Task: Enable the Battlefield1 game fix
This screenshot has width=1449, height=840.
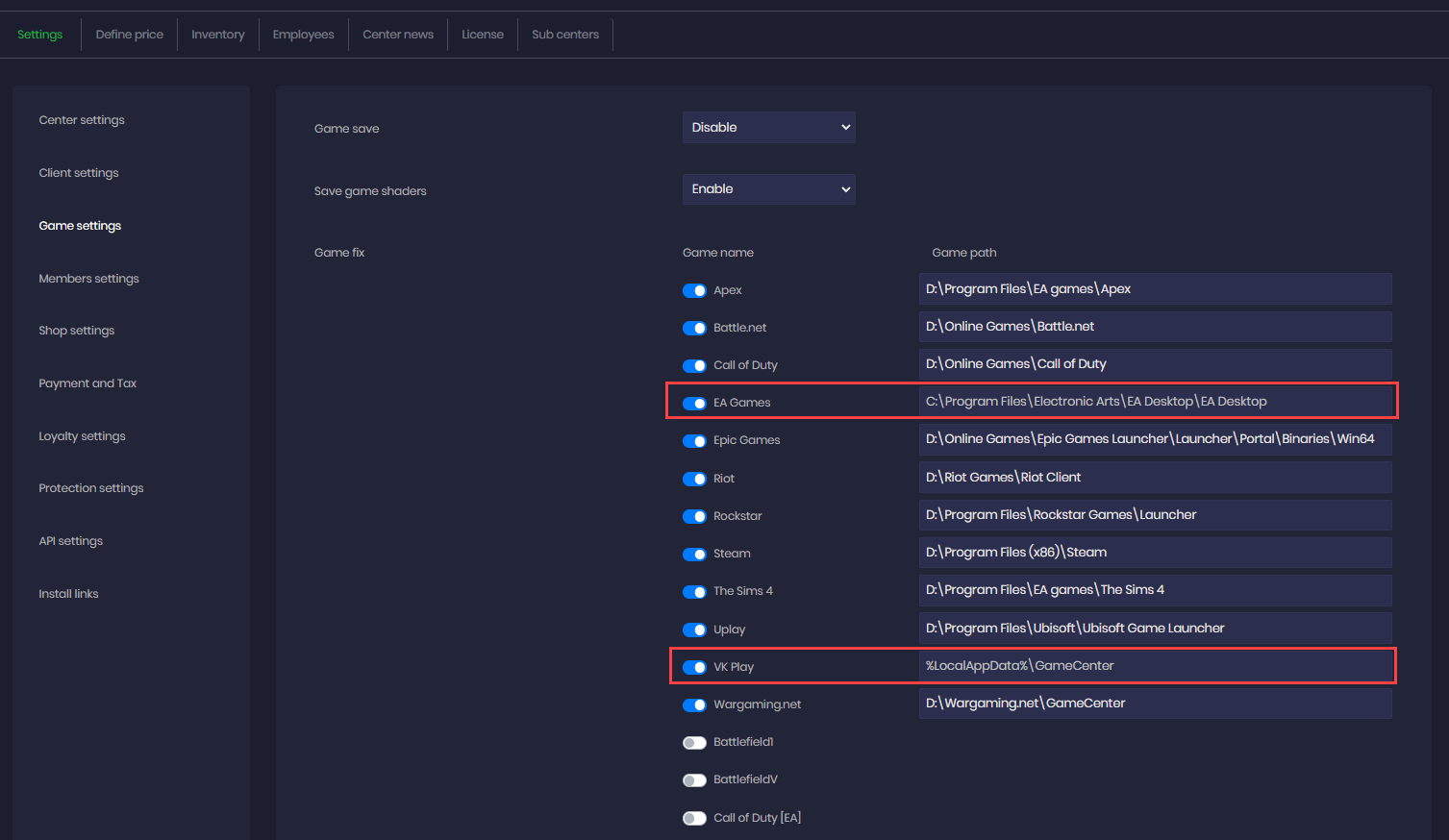Action: coord(694,742)
